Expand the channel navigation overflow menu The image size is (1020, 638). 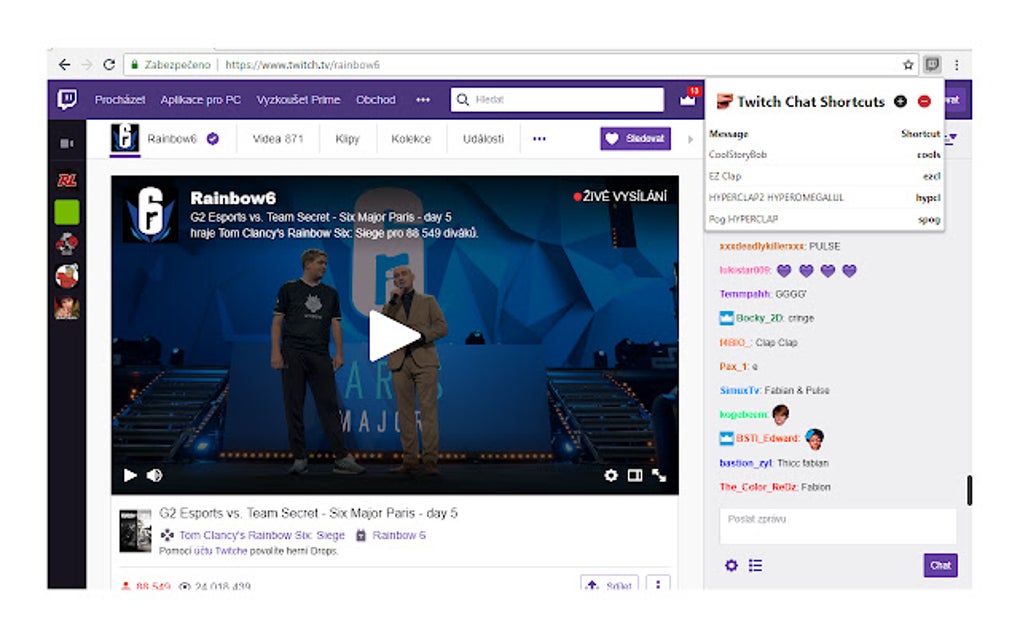point(540,140)
